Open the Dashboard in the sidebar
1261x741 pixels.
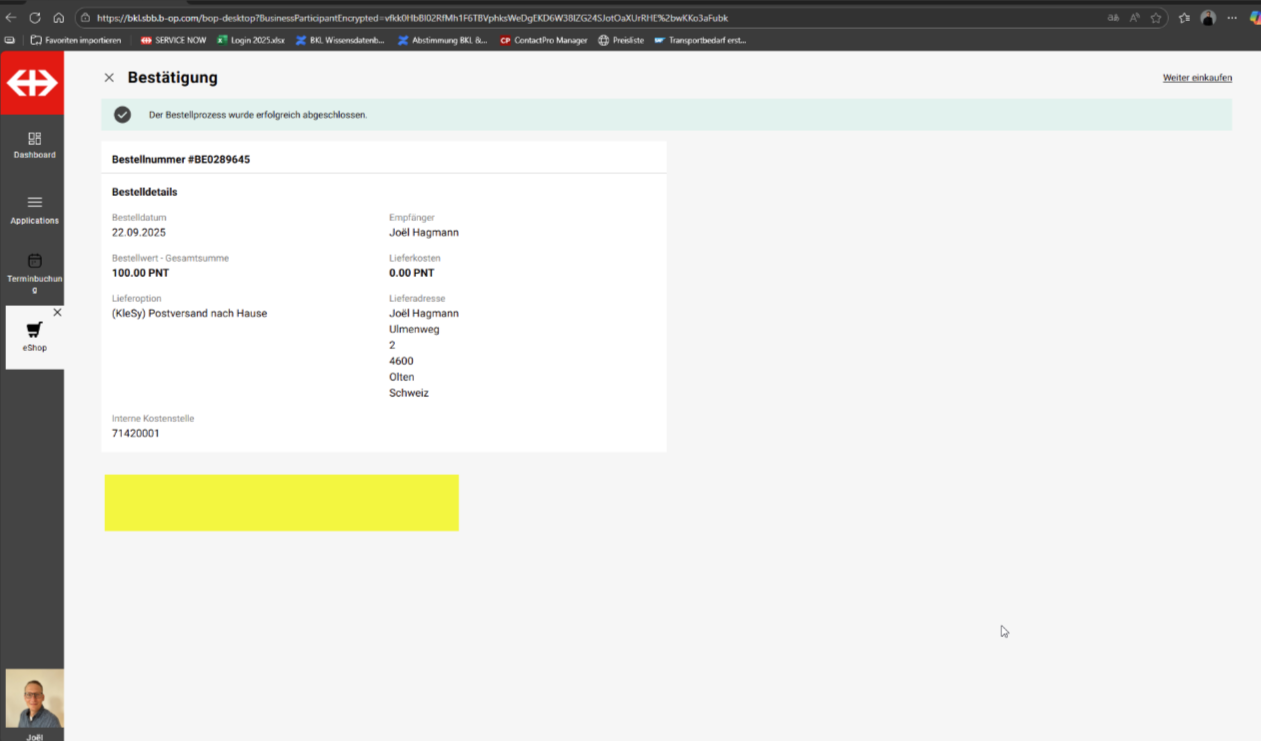coord(34,145)
